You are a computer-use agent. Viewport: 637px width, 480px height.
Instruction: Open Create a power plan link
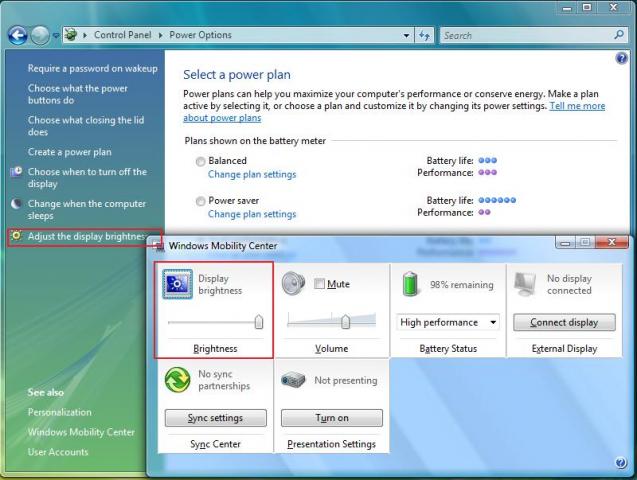(x=69, y=152)
